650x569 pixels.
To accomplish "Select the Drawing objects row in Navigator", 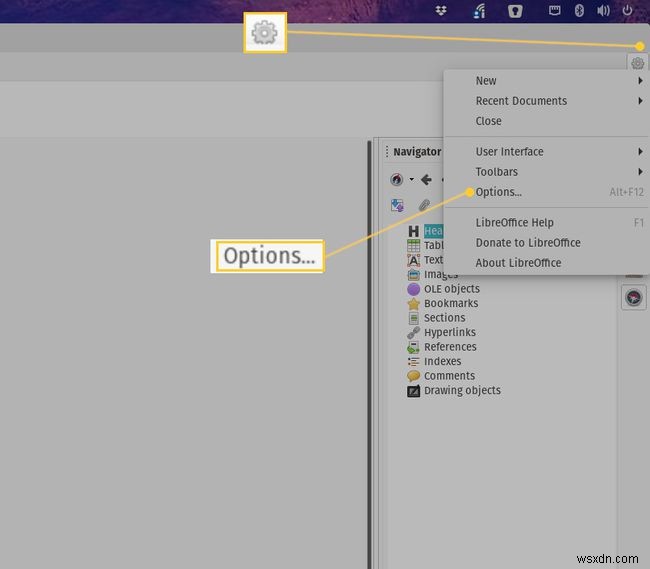I will (454, 390).
